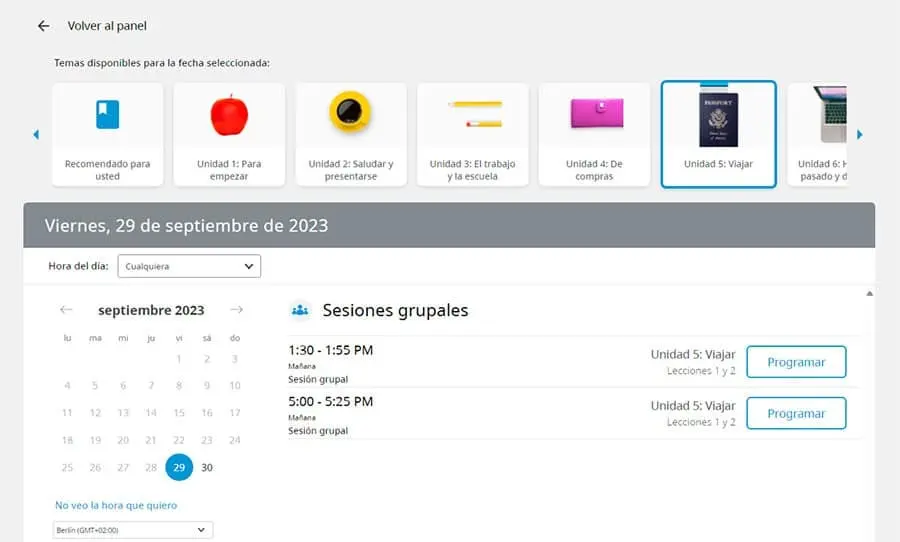The image size is (900, 542).
Task: Select the Recomendado para usted topic card
Action: pos(107,134)
